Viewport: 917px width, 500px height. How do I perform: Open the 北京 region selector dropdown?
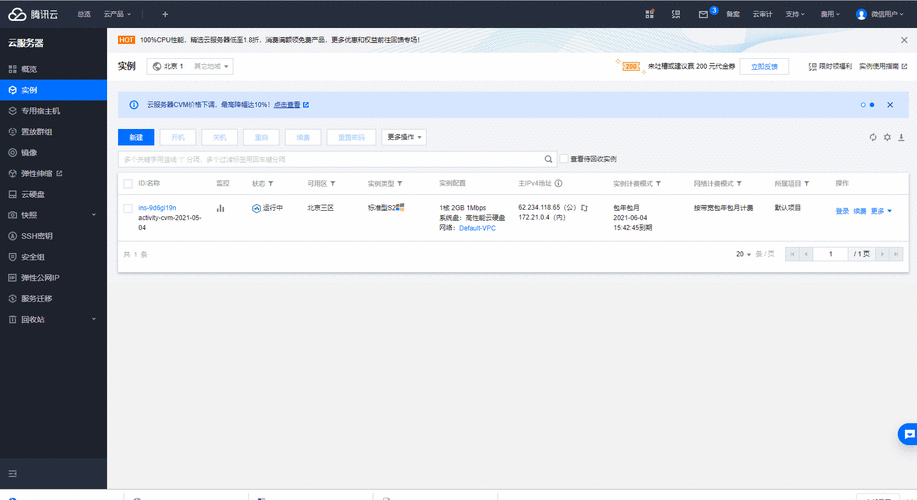coord(190,66)
